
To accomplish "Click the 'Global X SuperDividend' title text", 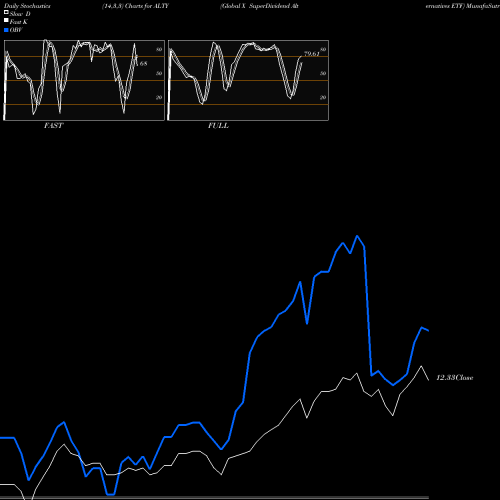I will coord(255,6).
